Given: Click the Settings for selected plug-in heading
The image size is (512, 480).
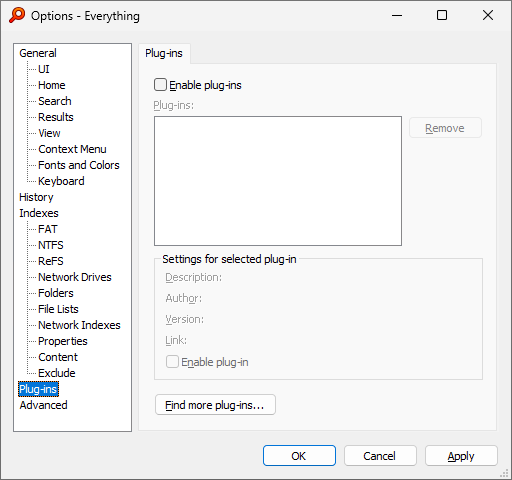Looking at the screenshot, I should coord(229,259).
